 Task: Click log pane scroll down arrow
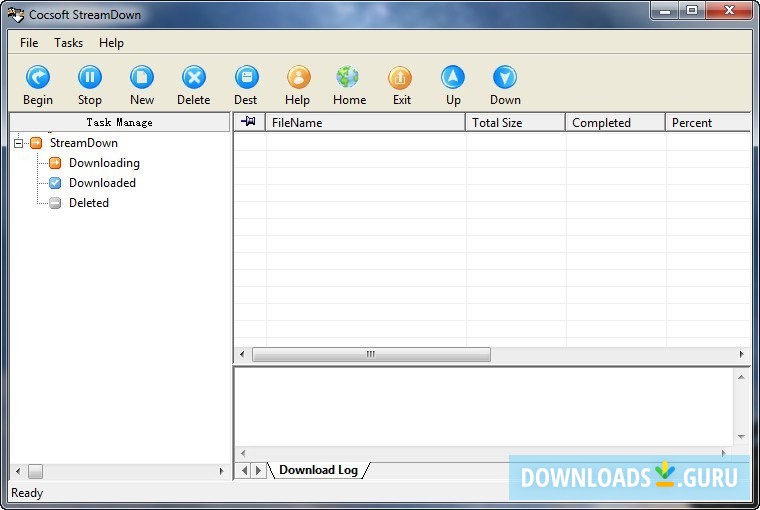click(741, 436)
